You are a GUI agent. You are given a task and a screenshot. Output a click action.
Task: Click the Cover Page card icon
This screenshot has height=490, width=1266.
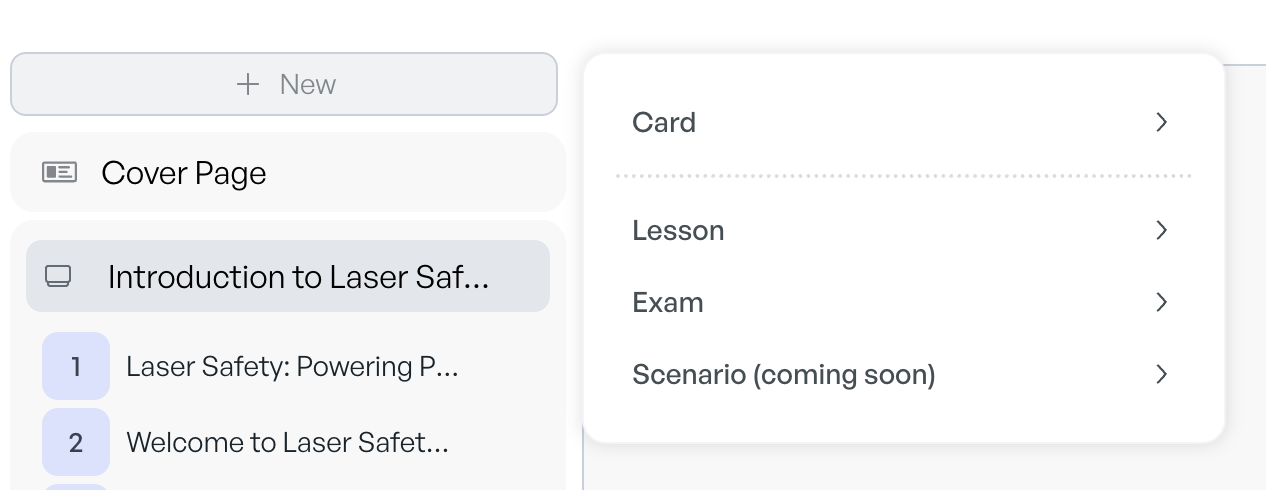click(59, 173)
